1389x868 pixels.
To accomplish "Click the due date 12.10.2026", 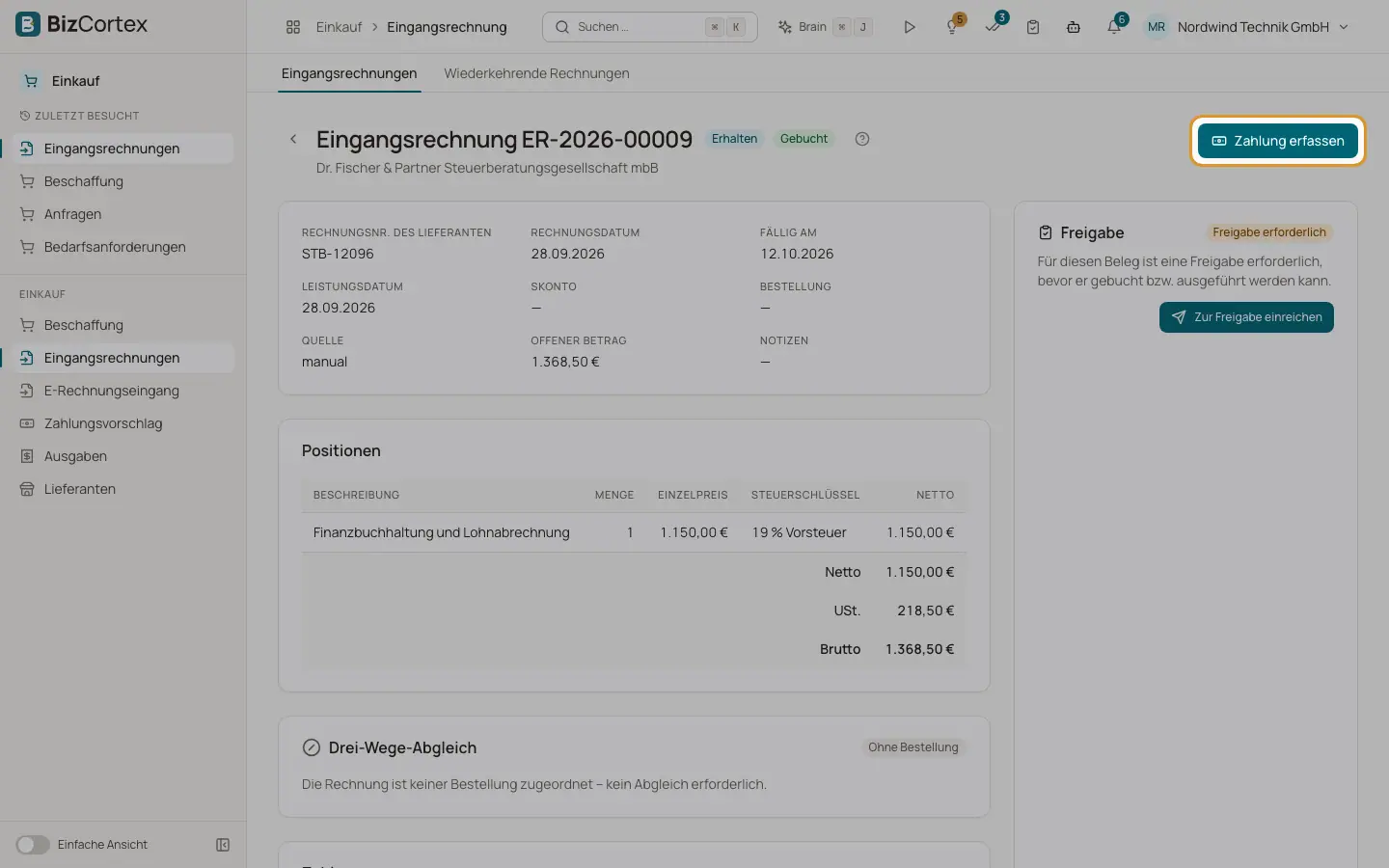I will tap(797, 254).
